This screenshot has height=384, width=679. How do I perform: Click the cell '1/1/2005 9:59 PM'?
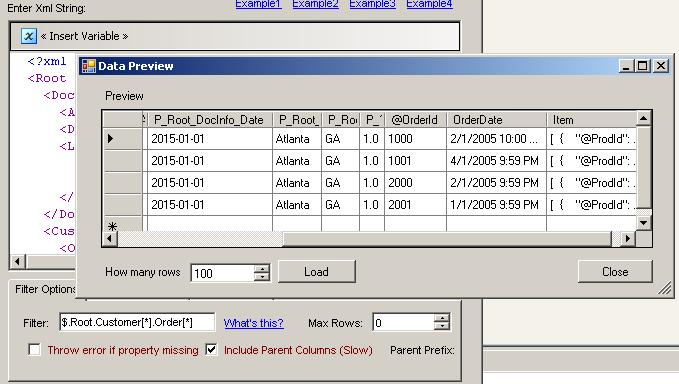coord(496,204)
